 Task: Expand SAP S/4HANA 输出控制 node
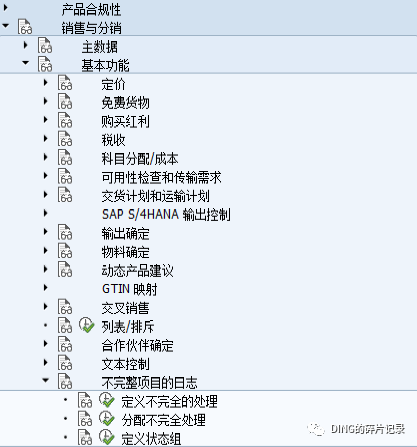tap(46, 213)
